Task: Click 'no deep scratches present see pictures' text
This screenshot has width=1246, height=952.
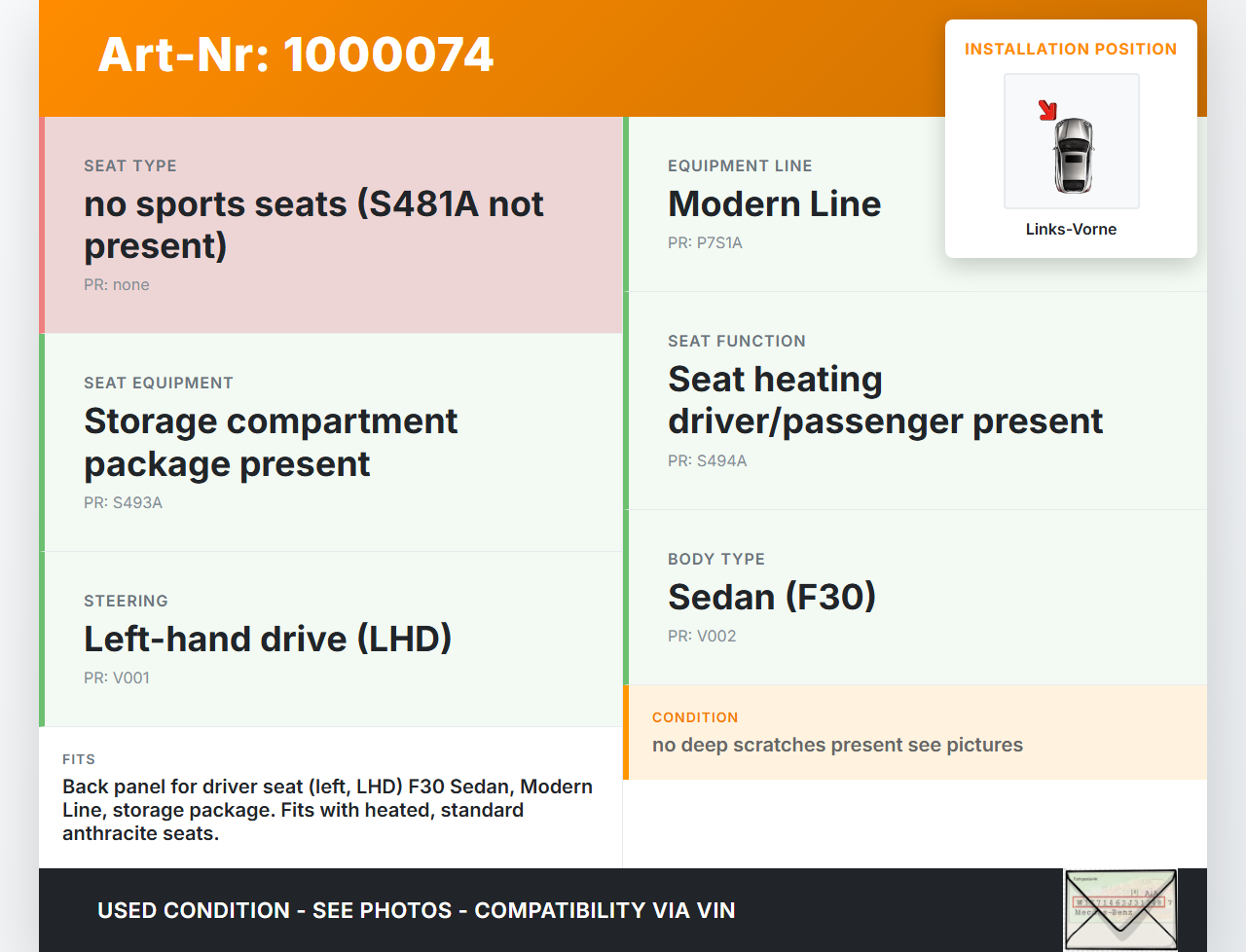Action: [x=837, y=745]
